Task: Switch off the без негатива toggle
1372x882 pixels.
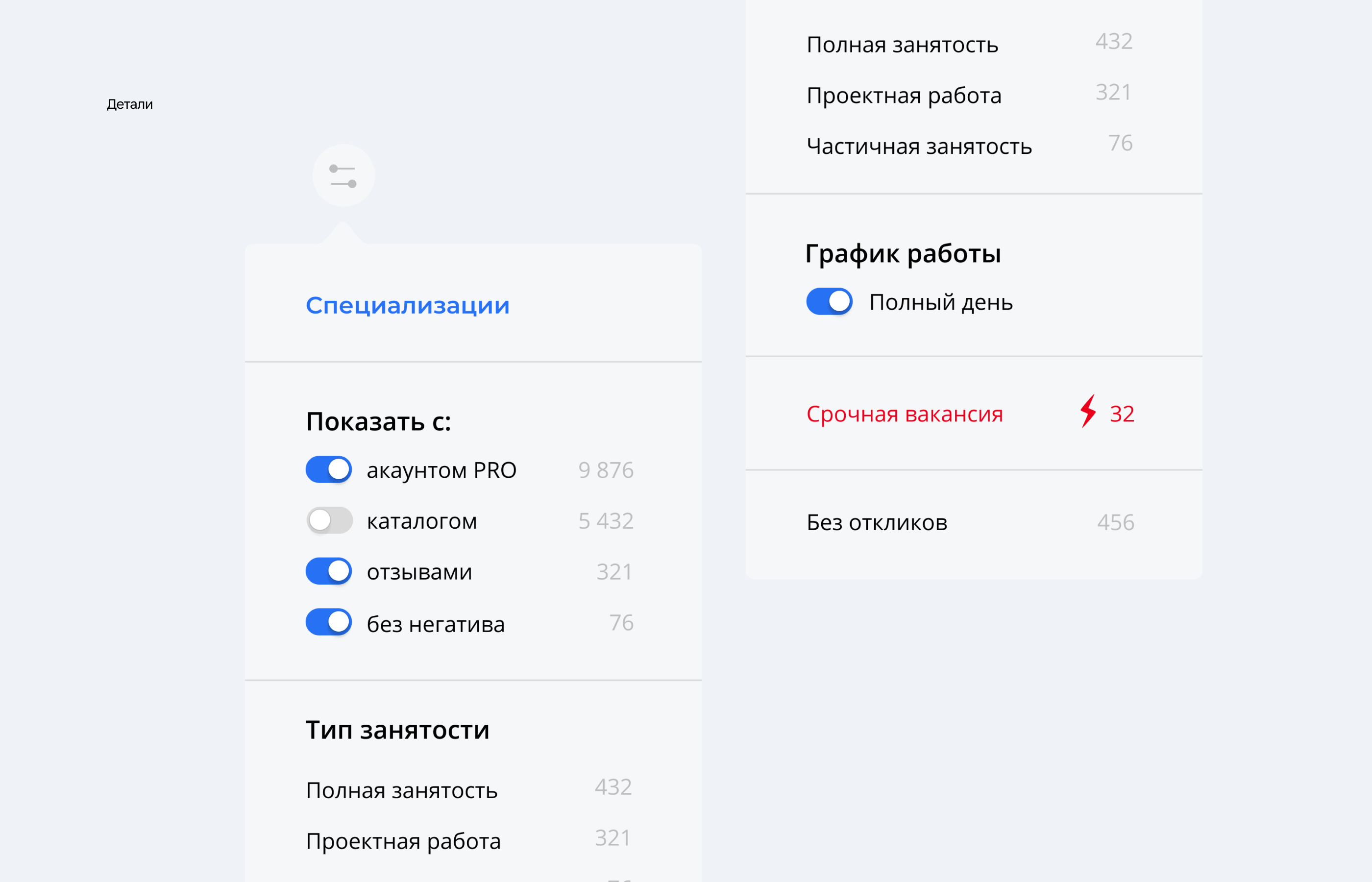Action: (x=329, y=622)
